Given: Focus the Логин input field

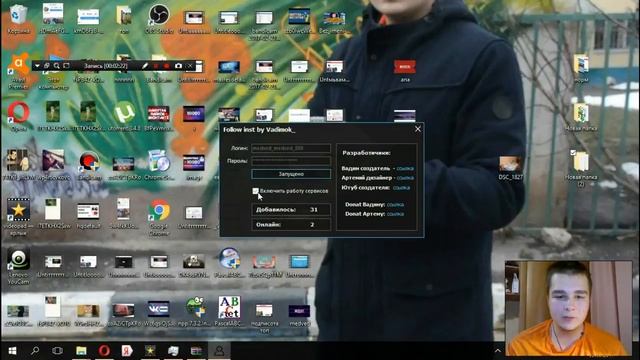Looking at the screenshot, I should (291, 148).
